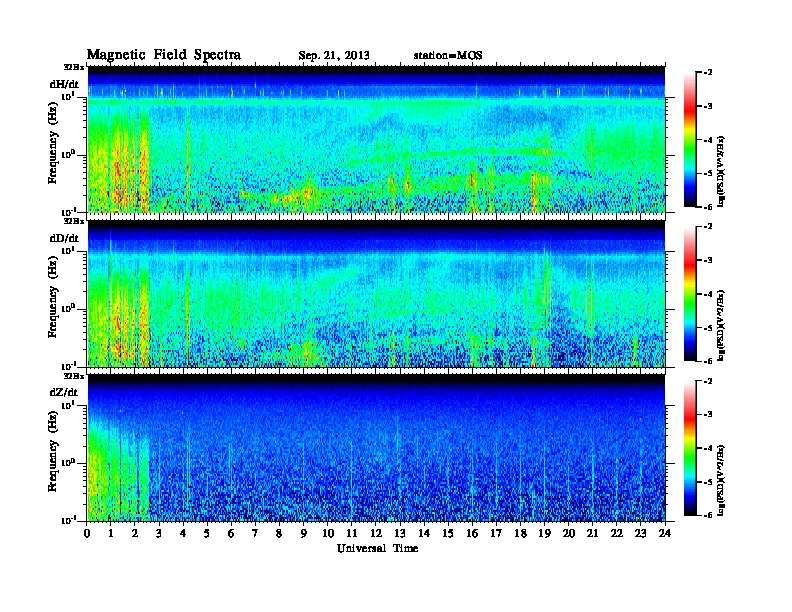792x612 pixels.
Task: Click the hour 22 tick label on time axis
Action: click(617, 534)
